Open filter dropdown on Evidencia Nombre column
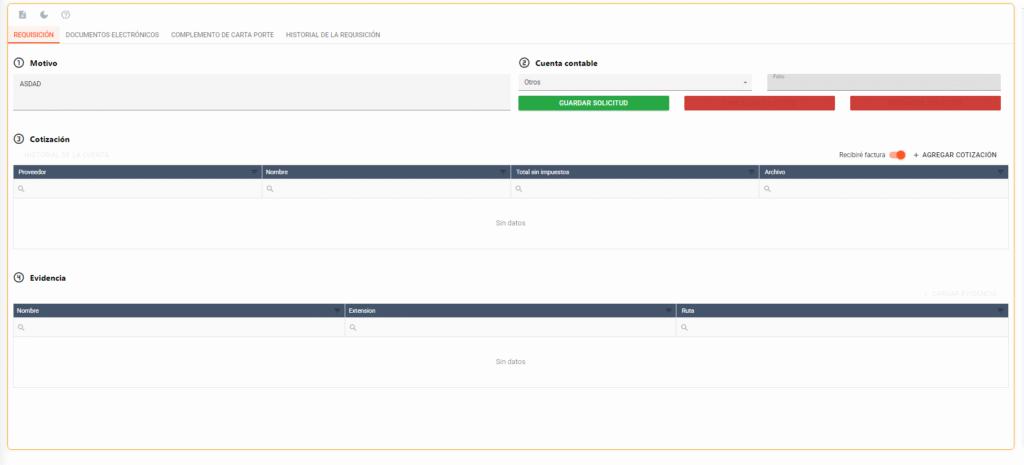1024x465 pixels. (337, 311)
